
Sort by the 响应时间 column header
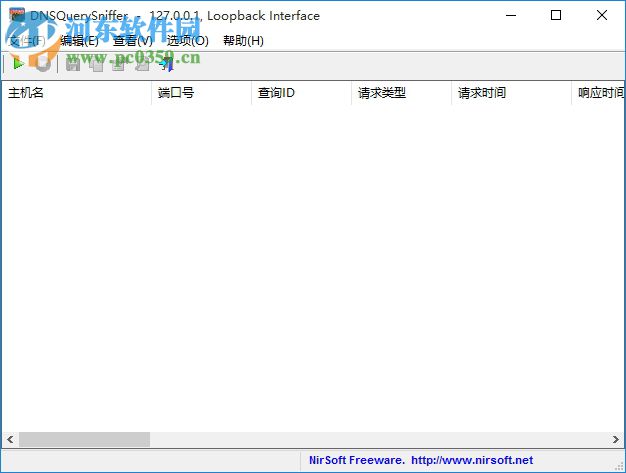click(x=598, y=93)
